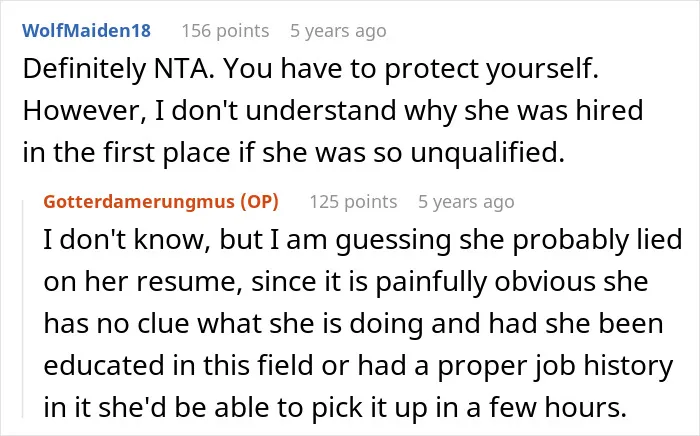Visit the Gotterdamerungmus username link
Viewport: 700px width, 436px height.
click(139, 201)
